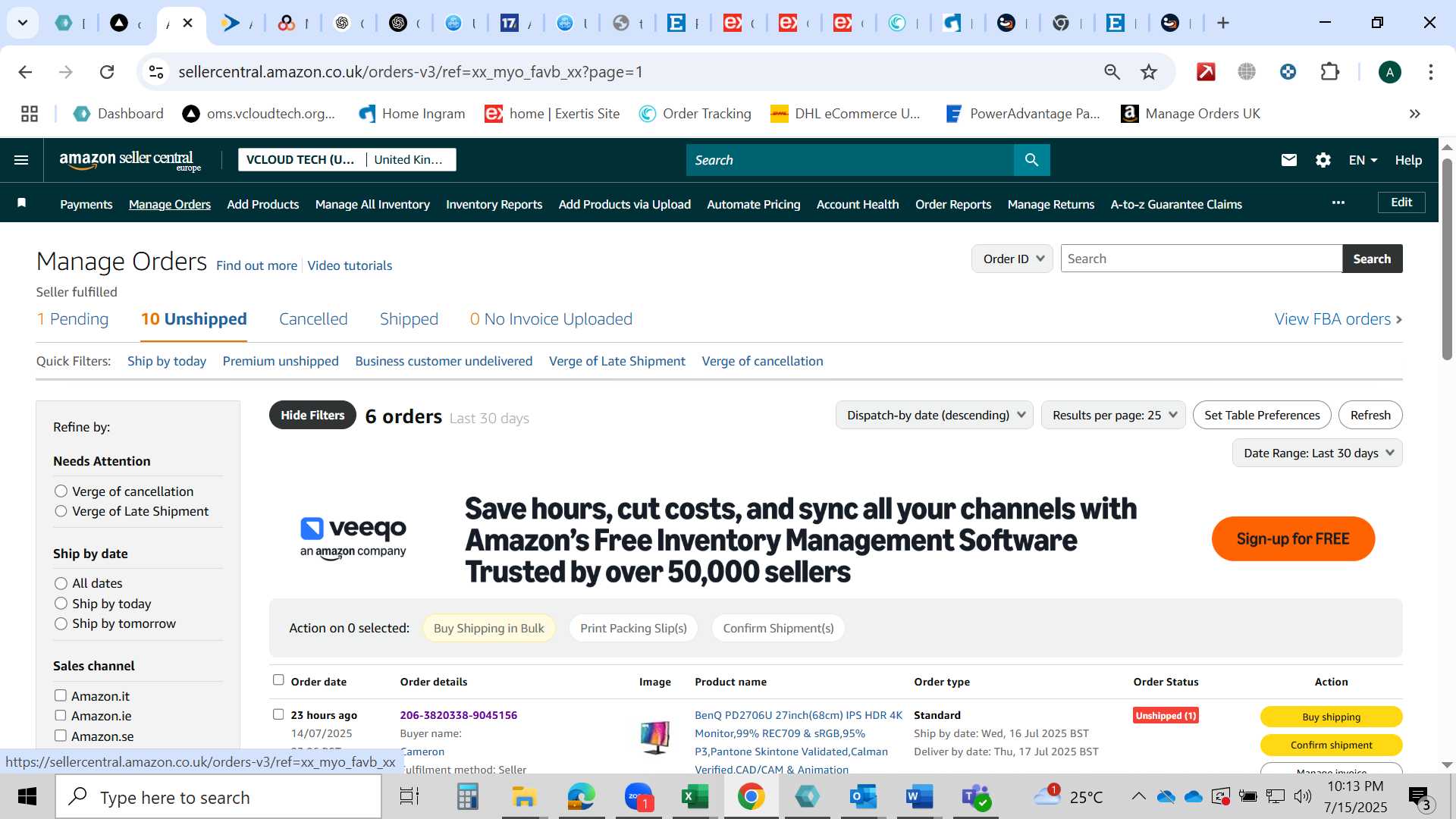Click the search magnifier button in header
The image size is (1456, 819).
pos(1031,160)
